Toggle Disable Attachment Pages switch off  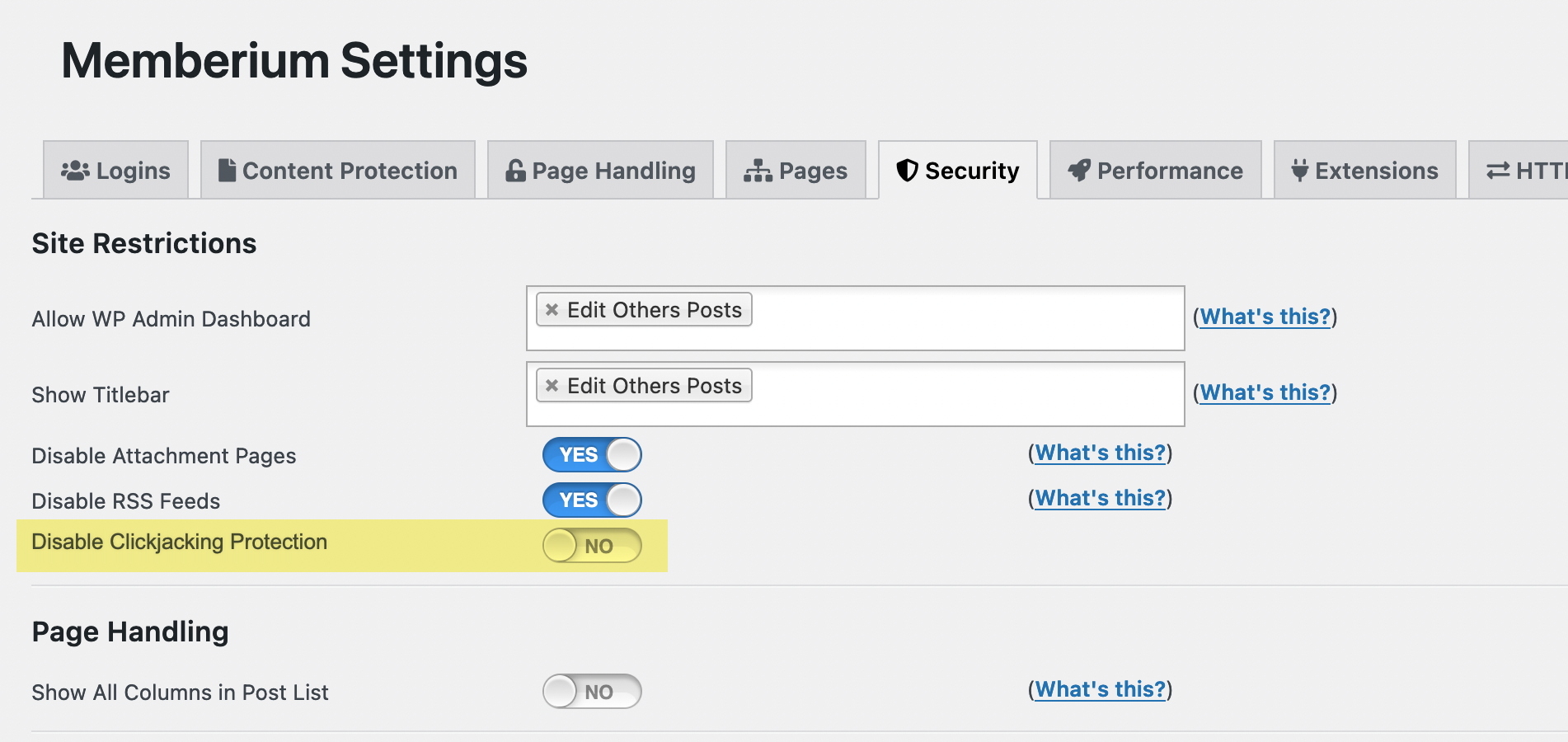click(592, 455)
